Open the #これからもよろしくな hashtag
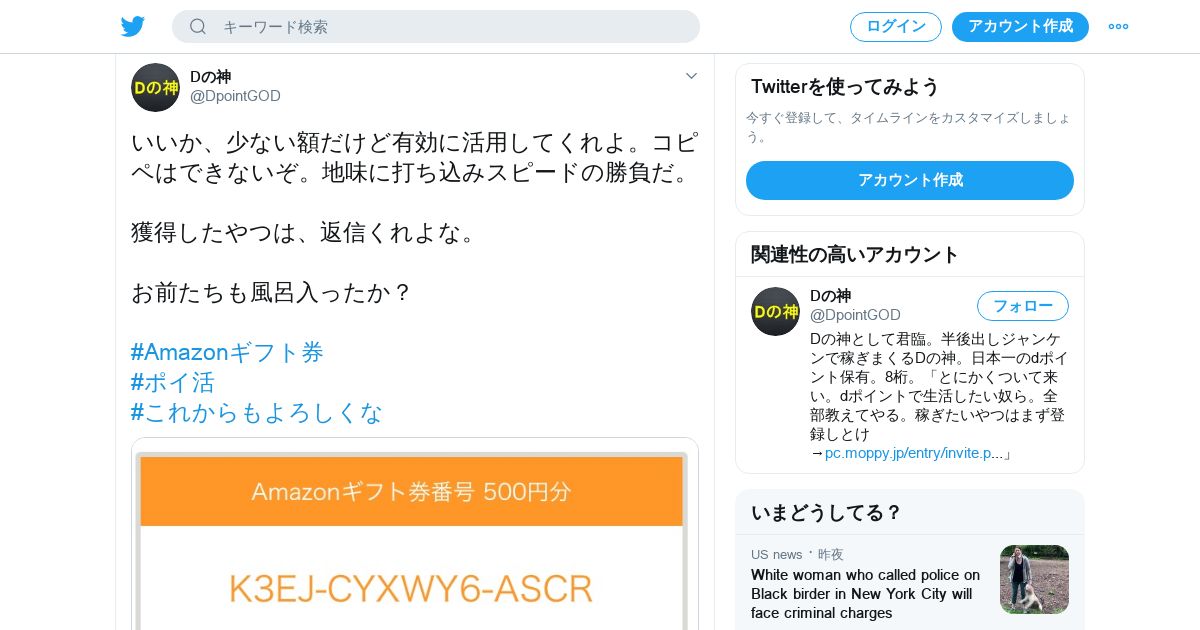1200x630 pixels. coord(257,412)
